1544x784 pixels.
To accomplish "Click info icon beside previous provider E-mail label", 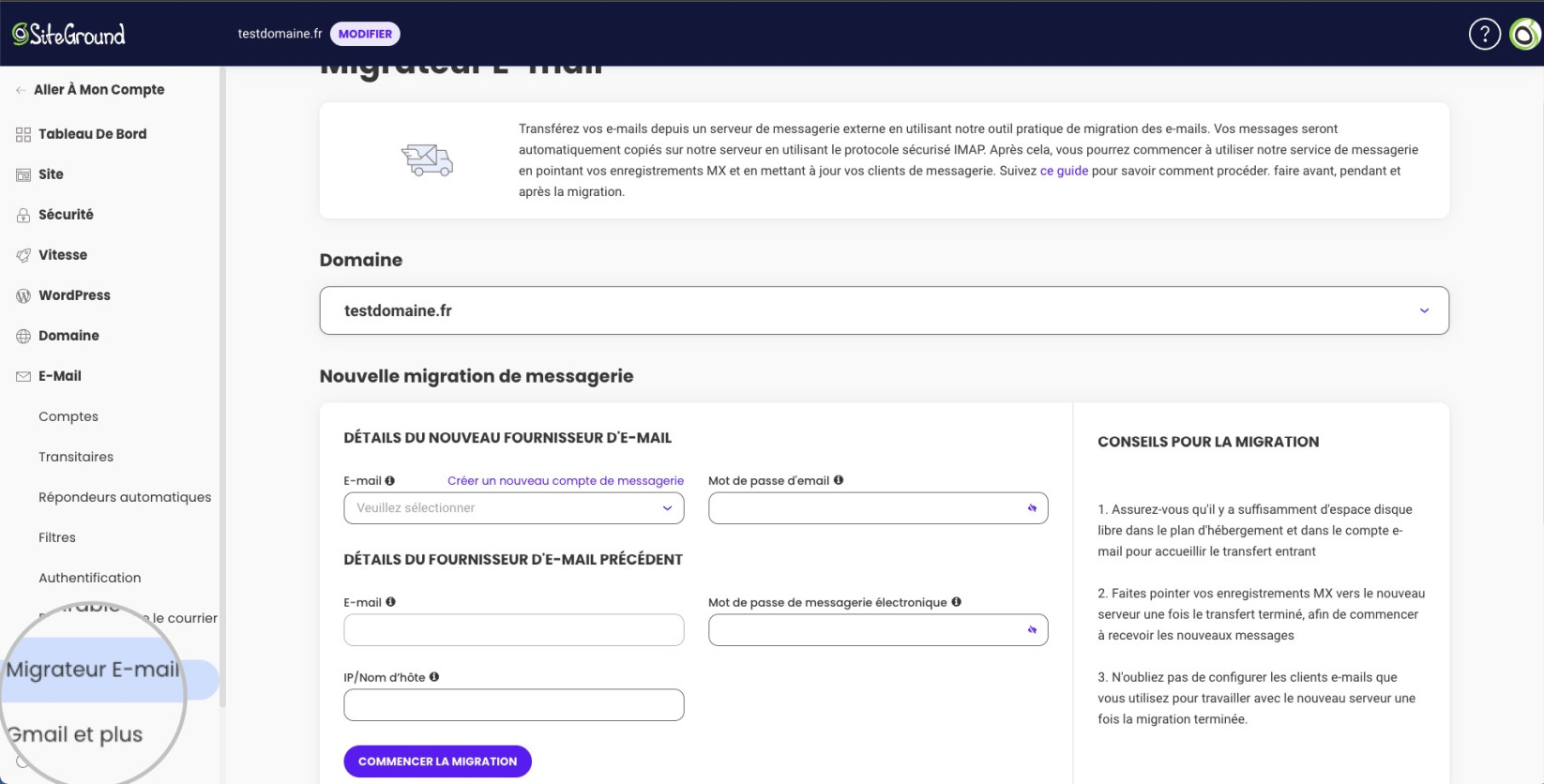I will [390, 602].
